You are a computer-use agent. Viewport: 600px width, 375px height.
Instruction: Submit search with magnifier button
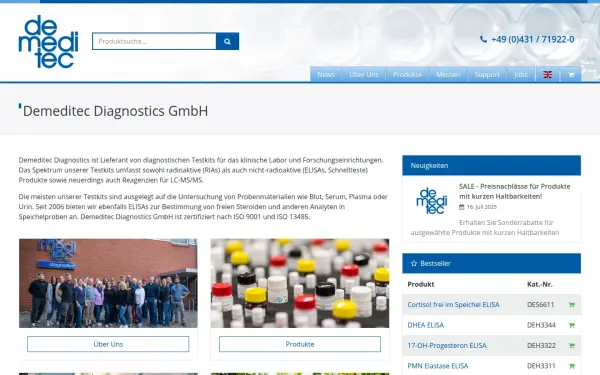click(227, 41)
